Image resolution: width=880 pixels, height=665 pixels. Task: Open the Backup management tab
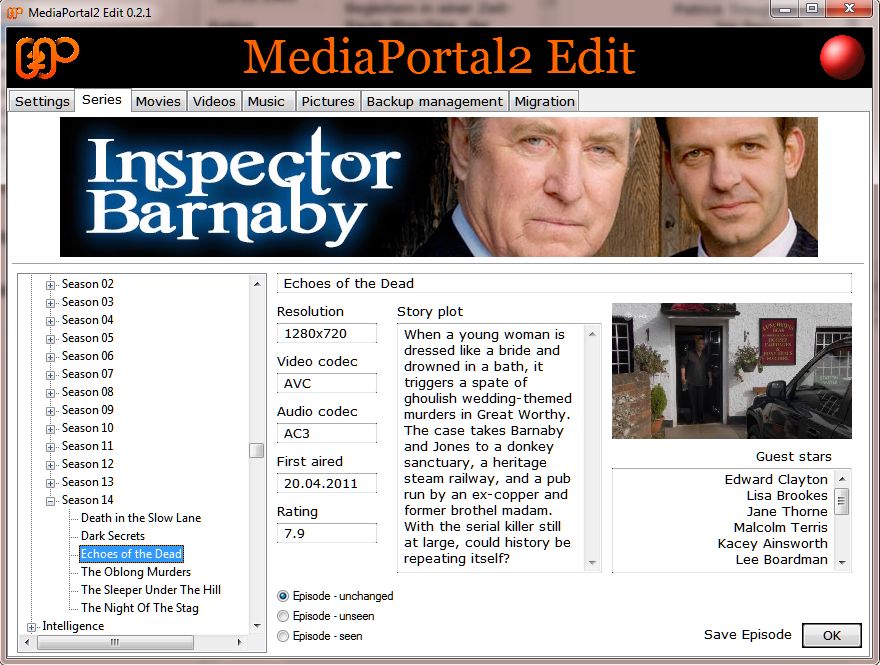(435, 101)
